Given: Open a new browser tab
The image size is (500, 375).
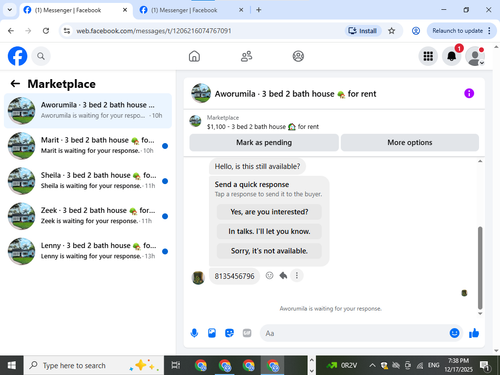Looking at the screenshot, I should click(x=258, y=10).
